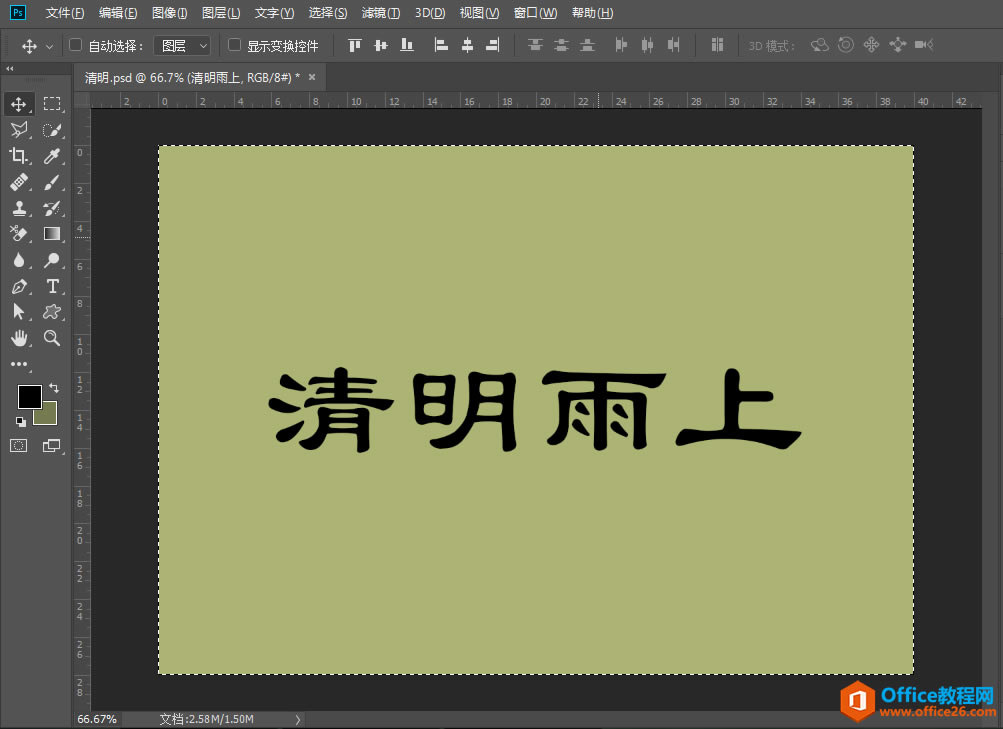
Task: Open the black foreground color swatch
Action: 29,396
